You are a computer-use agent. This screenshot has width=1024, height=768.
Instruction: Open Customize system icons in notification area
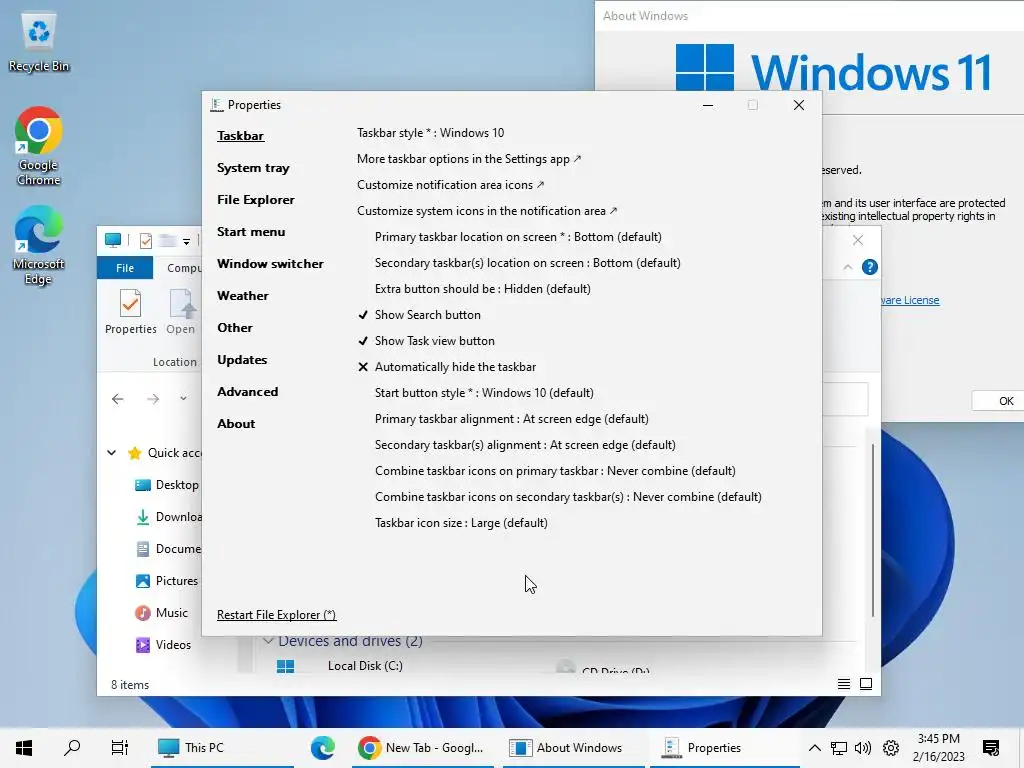(487, 211)
